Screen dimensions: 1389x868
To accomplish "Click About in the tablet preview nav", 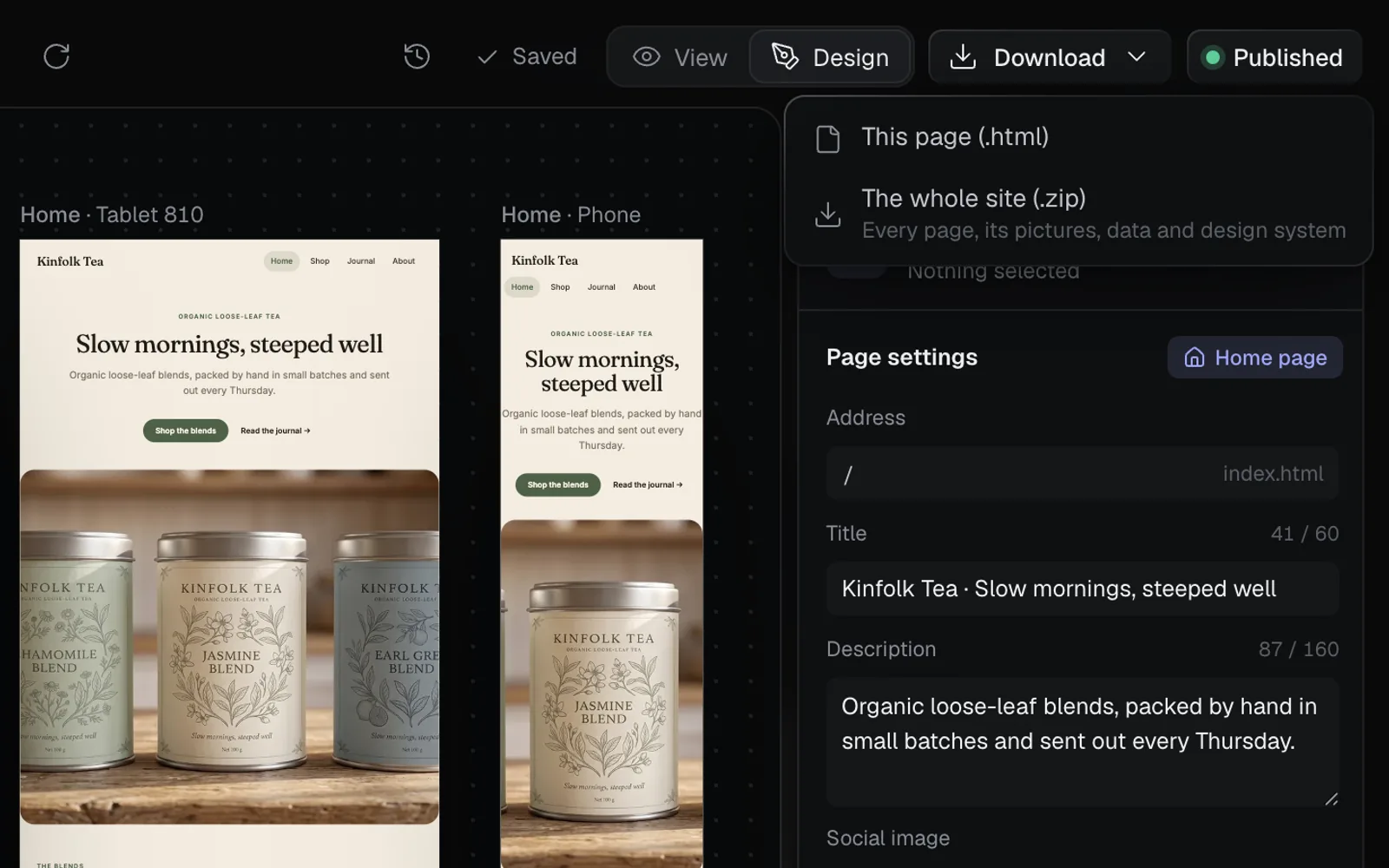I will click(404, 261).
